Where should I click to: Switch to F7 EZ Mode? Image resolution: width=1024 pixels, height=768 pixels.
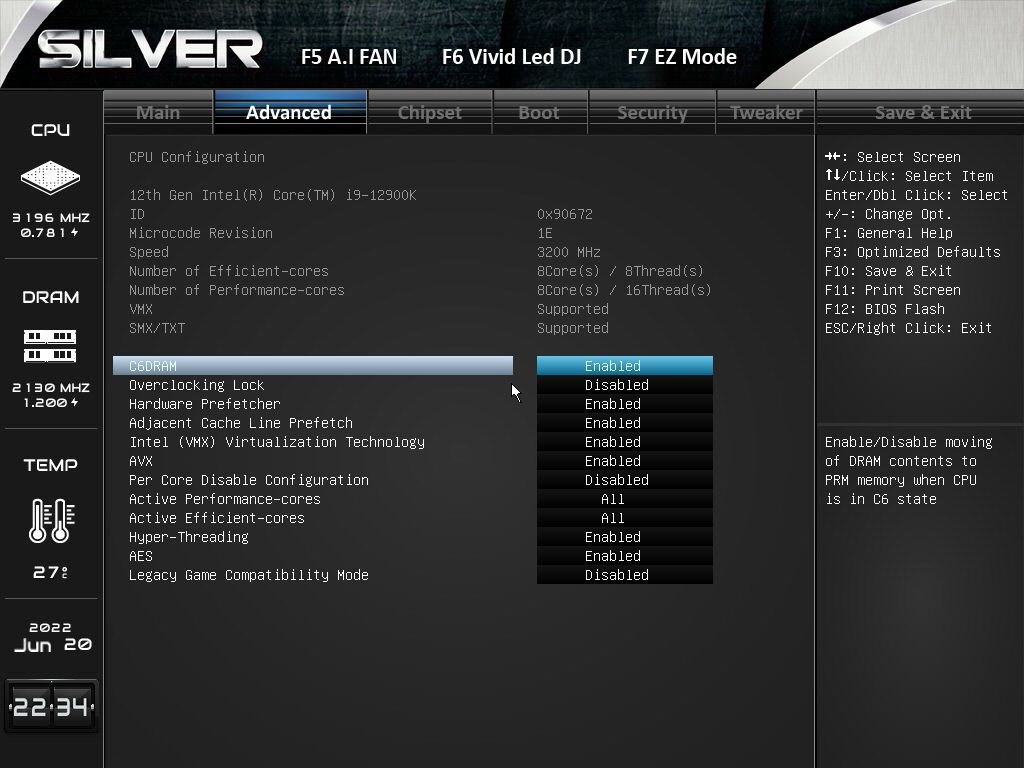[682, 57]
